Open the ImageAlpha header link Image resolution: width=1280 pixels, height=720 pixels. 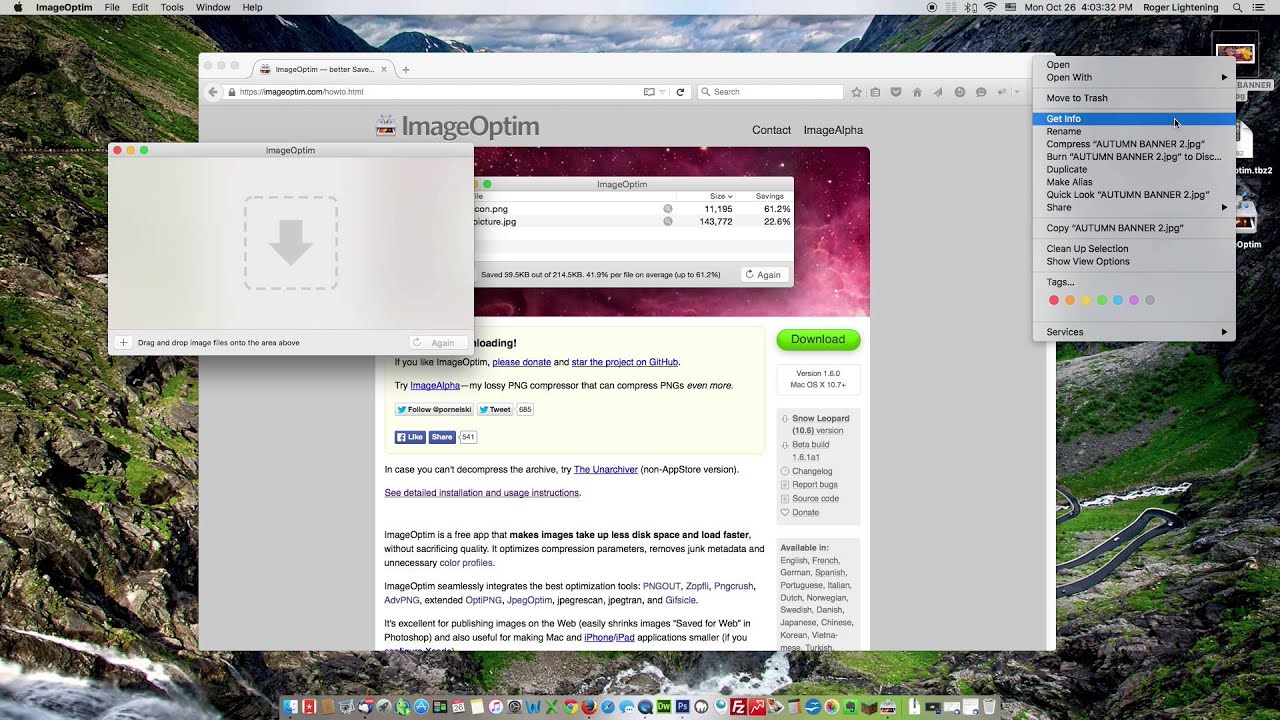coord(833,130)
